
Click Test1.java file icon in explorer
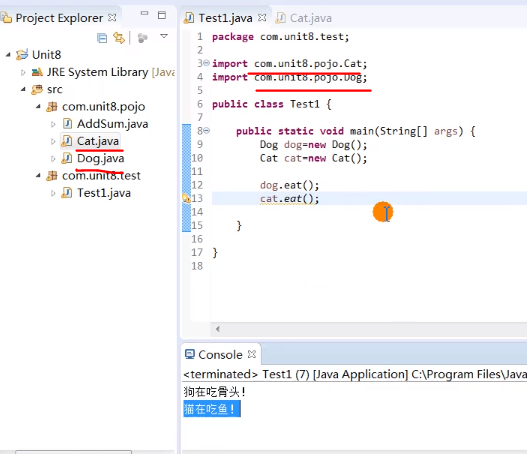tap(67, 193)
